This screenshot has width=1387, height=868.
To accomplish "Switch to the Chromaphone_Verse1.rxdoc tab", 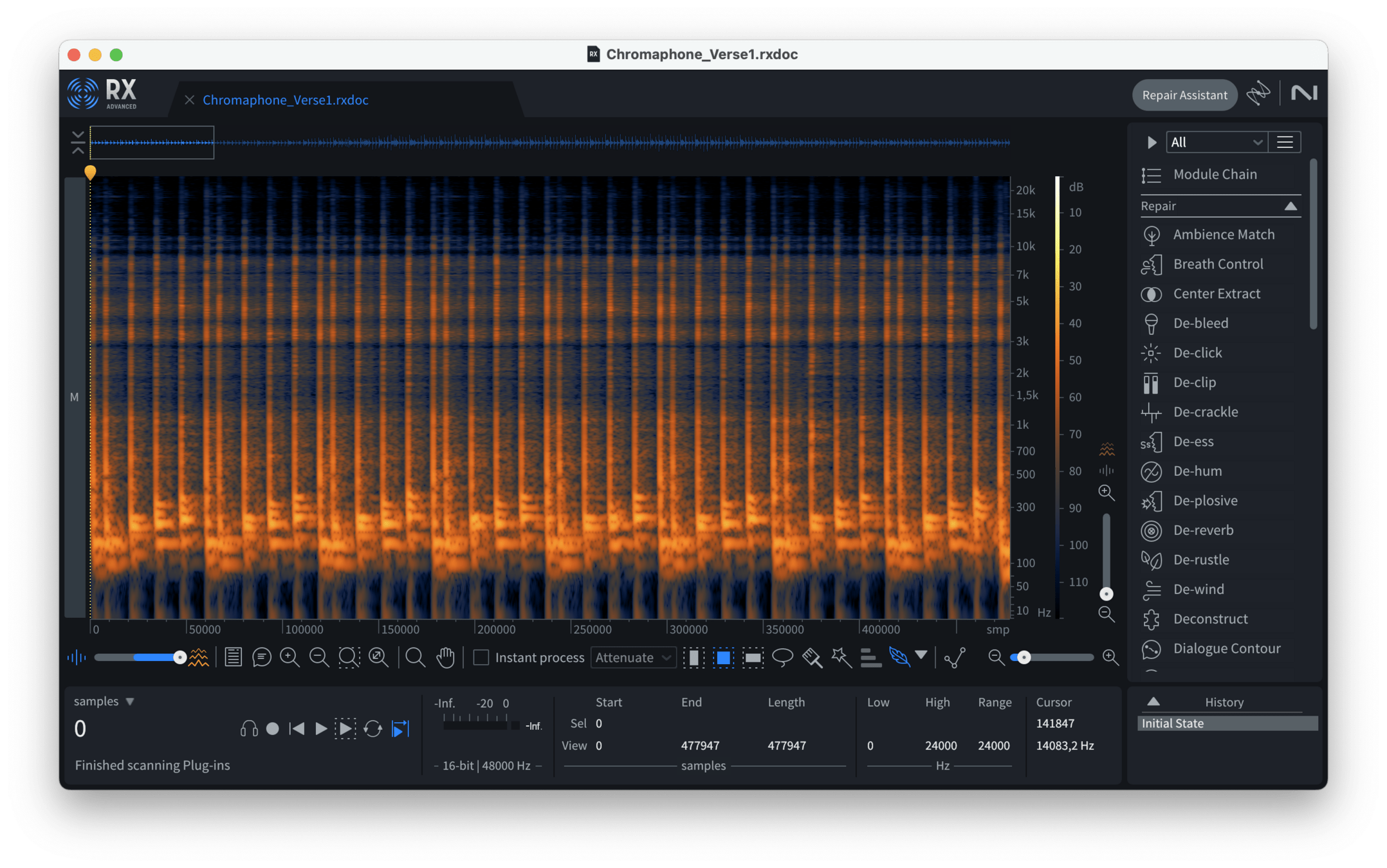I will (286, 100).
